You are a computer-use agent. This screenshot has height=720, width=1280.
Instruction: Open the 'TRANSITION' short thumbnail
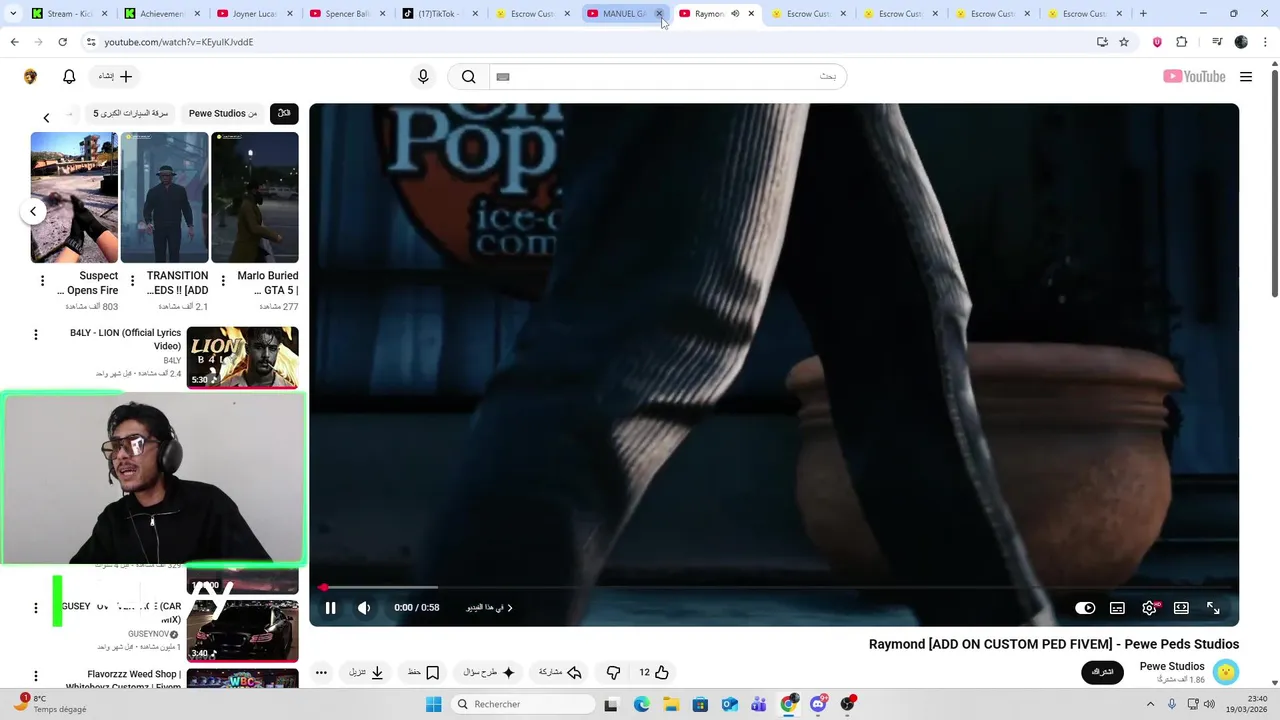coord(165,197)
